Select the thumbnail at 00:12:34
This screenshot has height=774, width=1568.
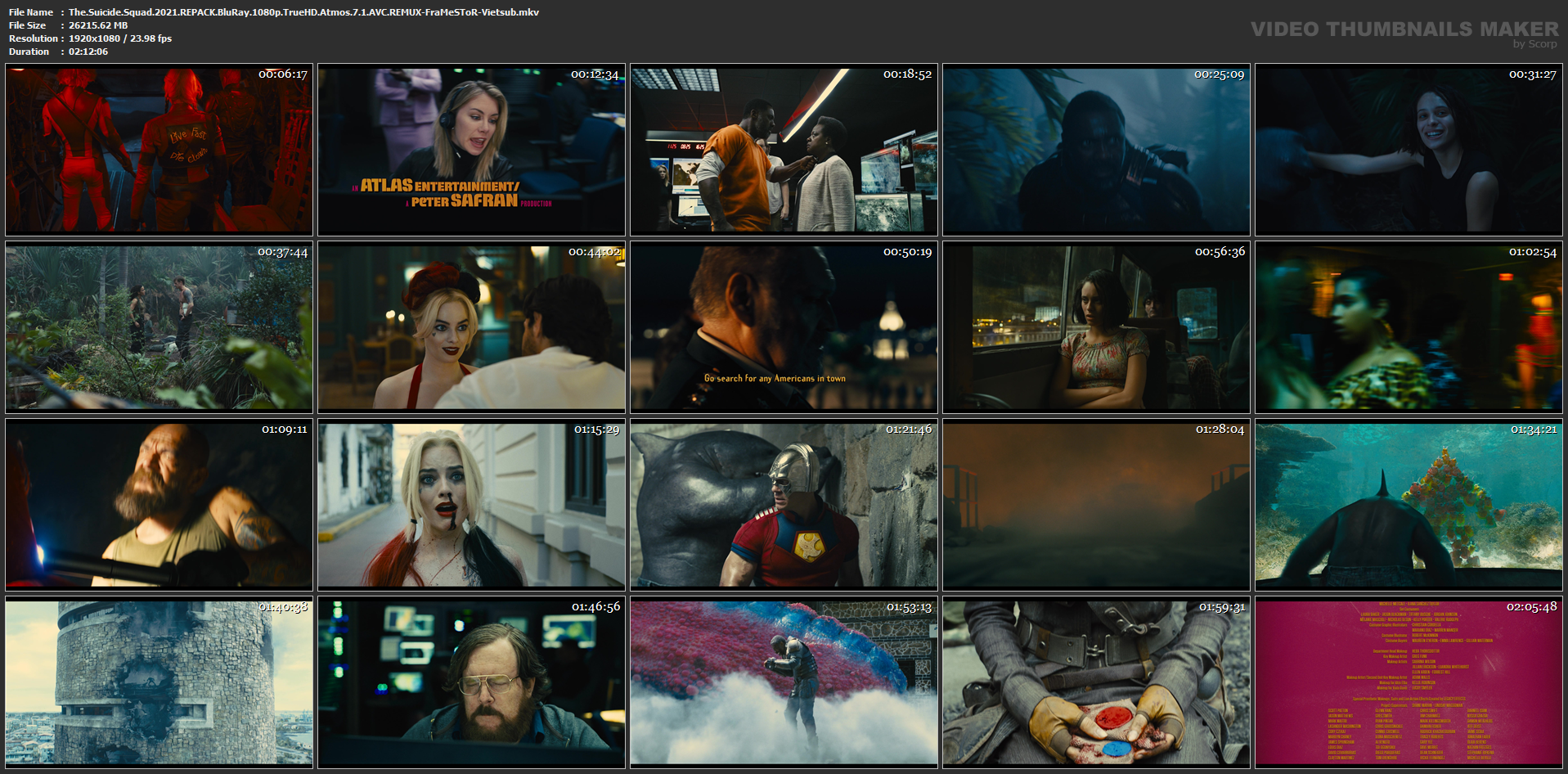point(471,150)
